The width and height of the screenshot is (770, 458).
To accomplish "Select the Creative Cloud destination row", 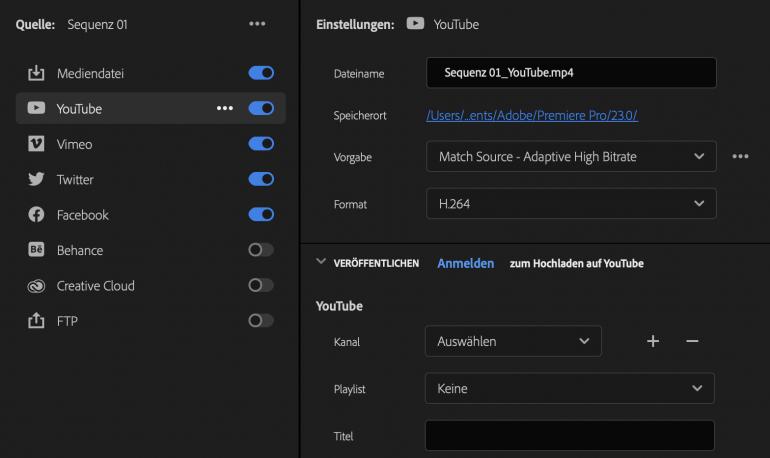I will click(150, 285).
